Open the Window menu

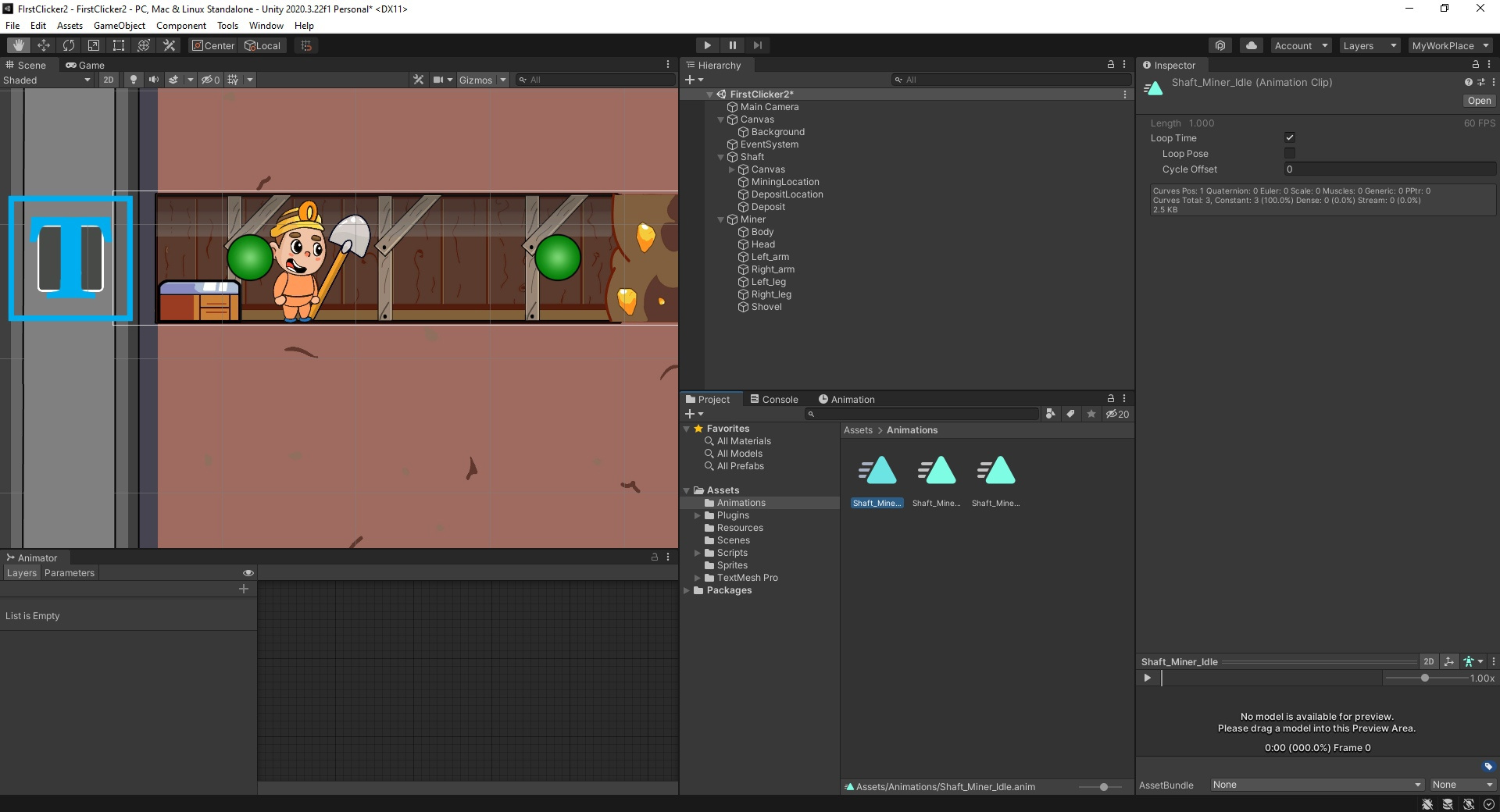point(266,25)
